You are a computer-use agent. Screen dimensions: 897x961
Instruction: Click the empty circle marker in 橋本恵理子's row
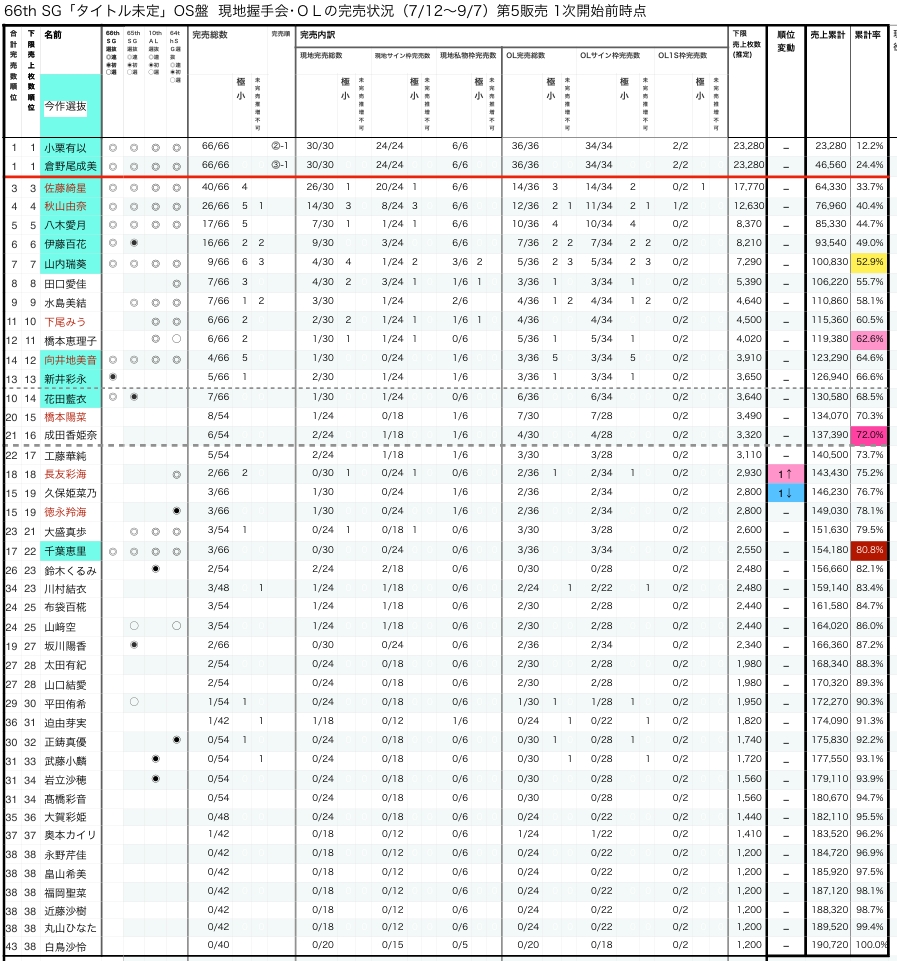click(x=176, y=340)
